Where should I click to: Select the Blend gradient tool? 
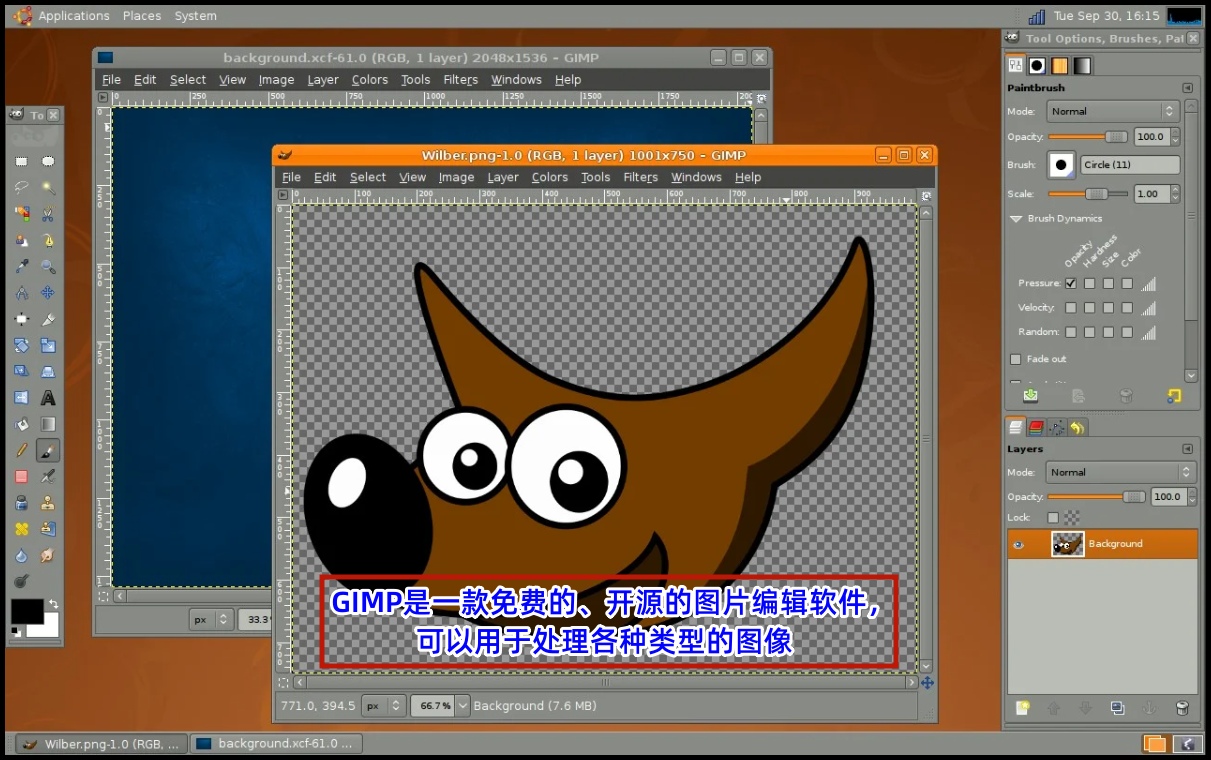[x=48, y=424]
